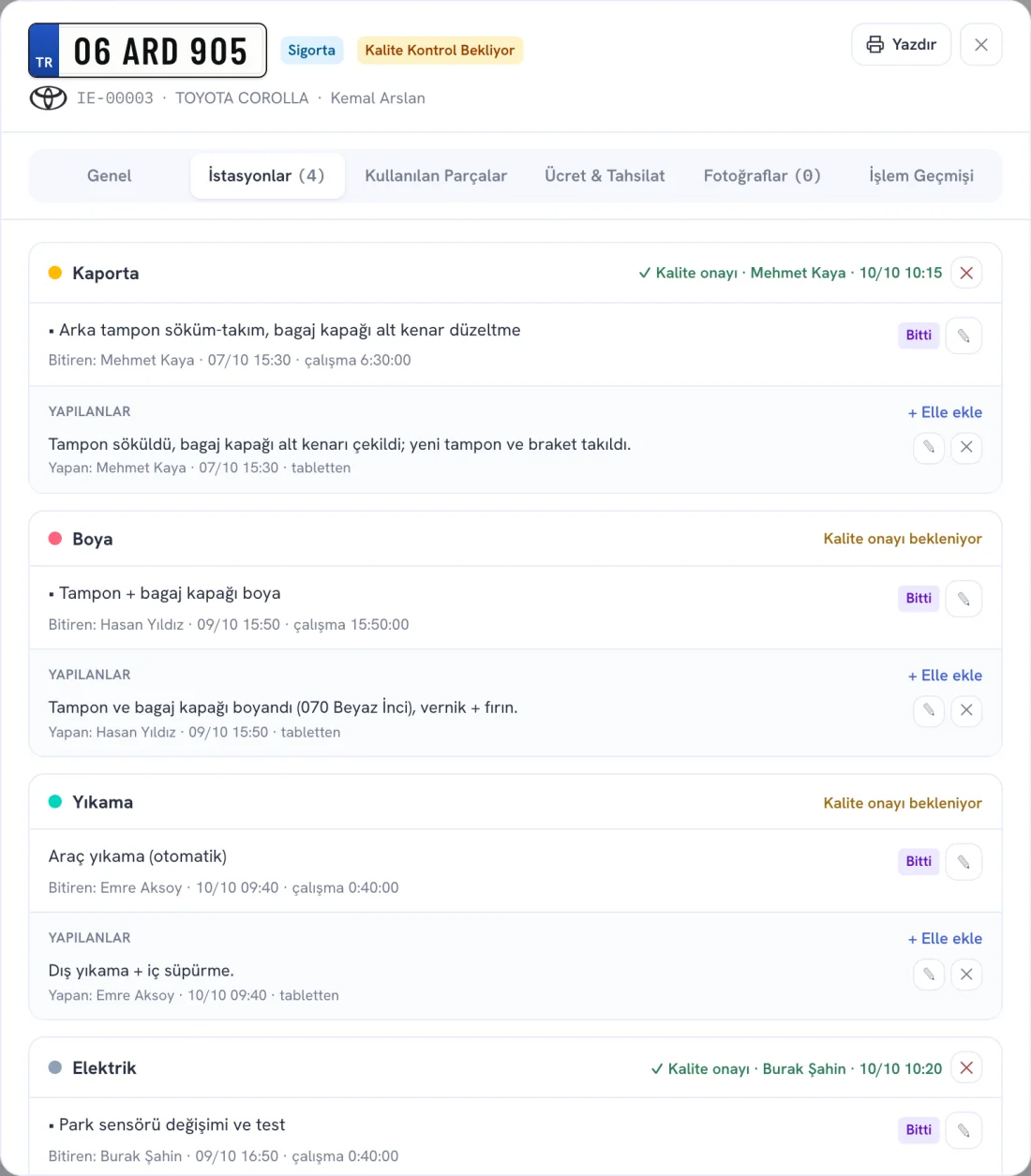The width and height of the screenshot is (1031, 1176).
Task: Revoke Kaporta quality approval with red X
Action: (966, 273)
